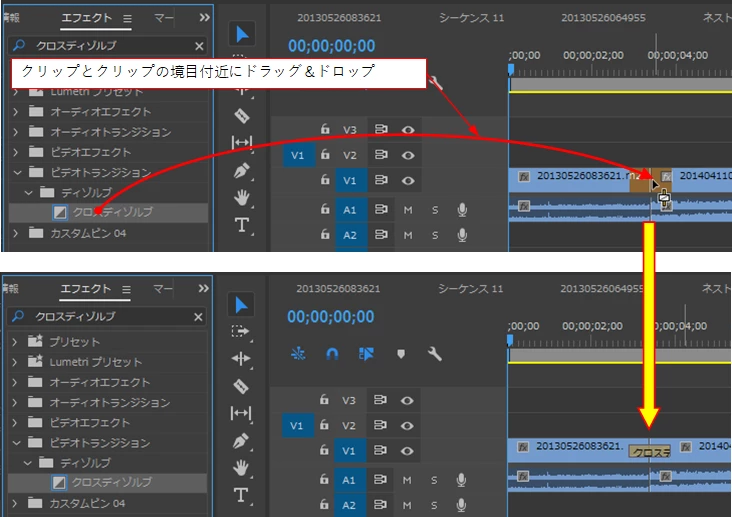Select the Pen tool in lower screenshot

[x=241, y=441]
